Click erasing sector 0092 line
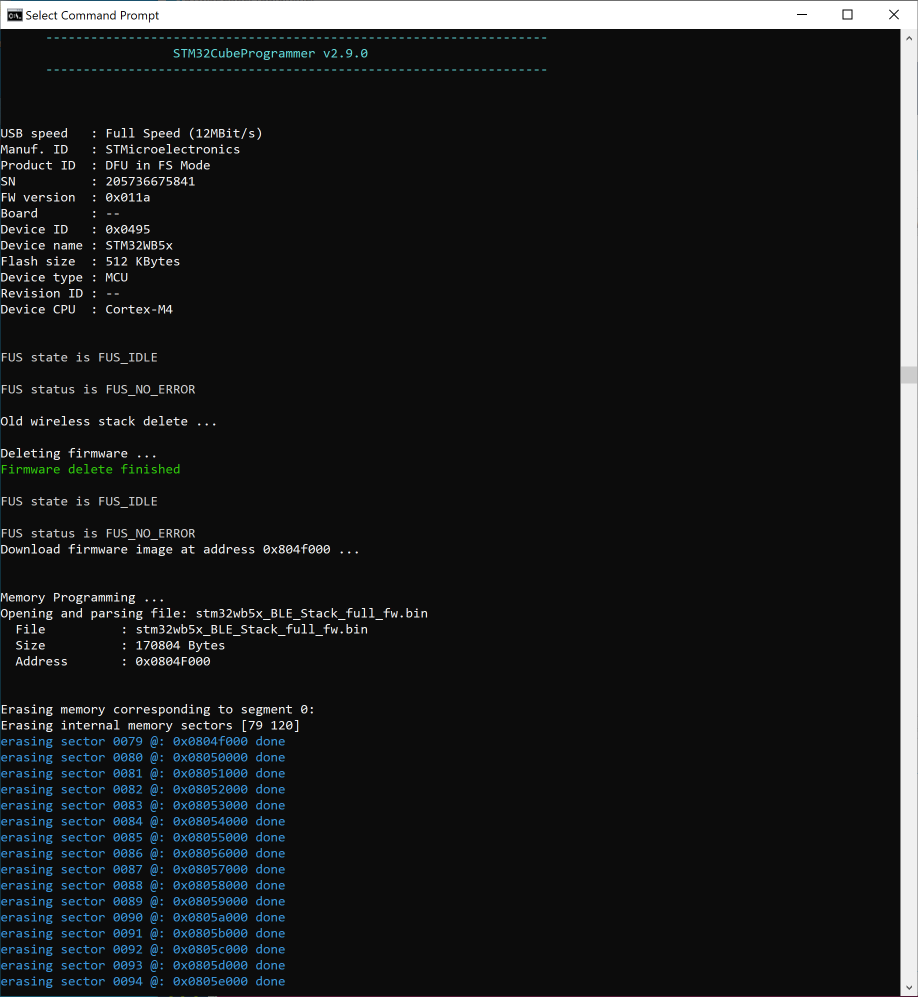Screen dimensions: 918x997 point(143,949)
